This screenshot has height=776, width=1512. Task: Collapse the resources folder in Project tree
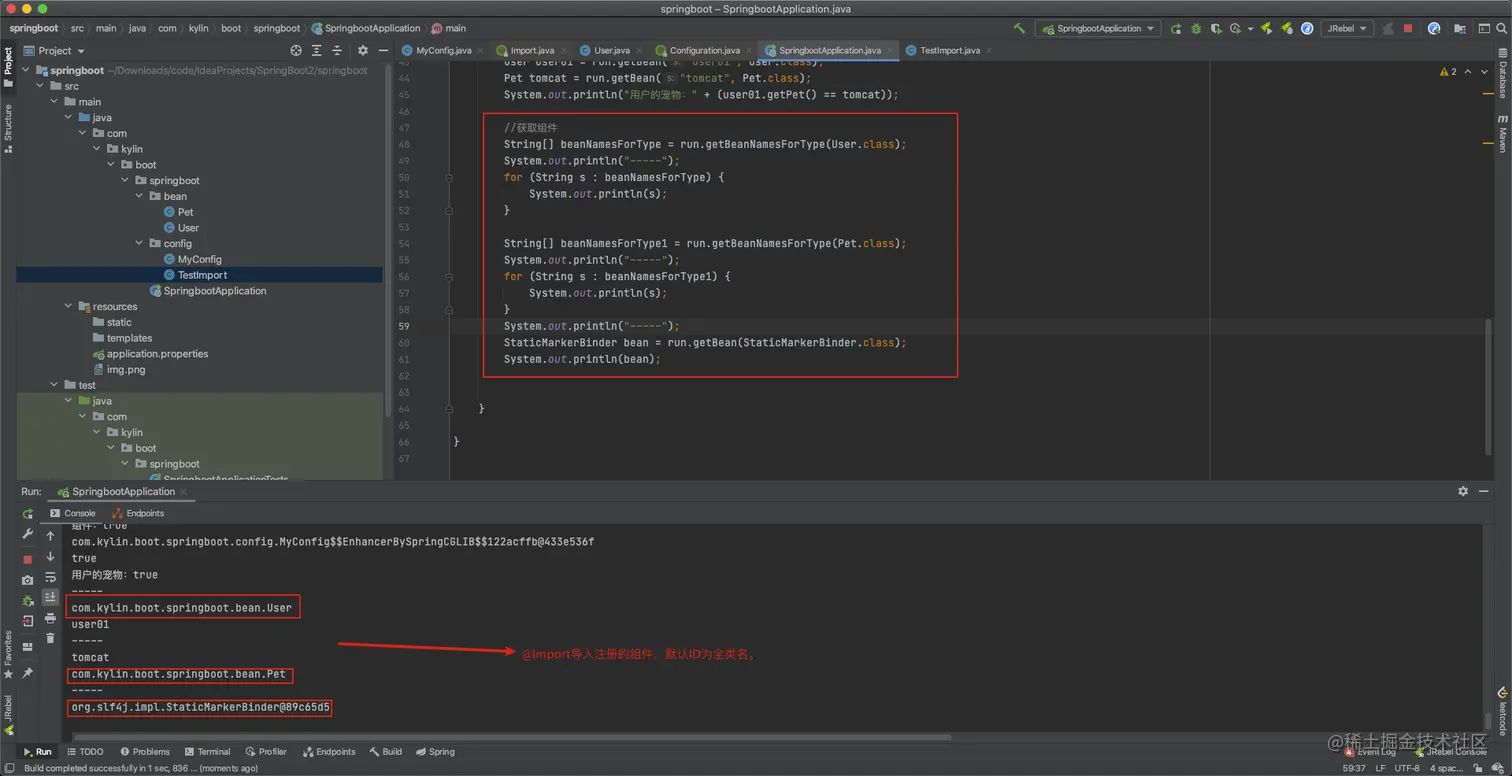click(x=68, y=306)
